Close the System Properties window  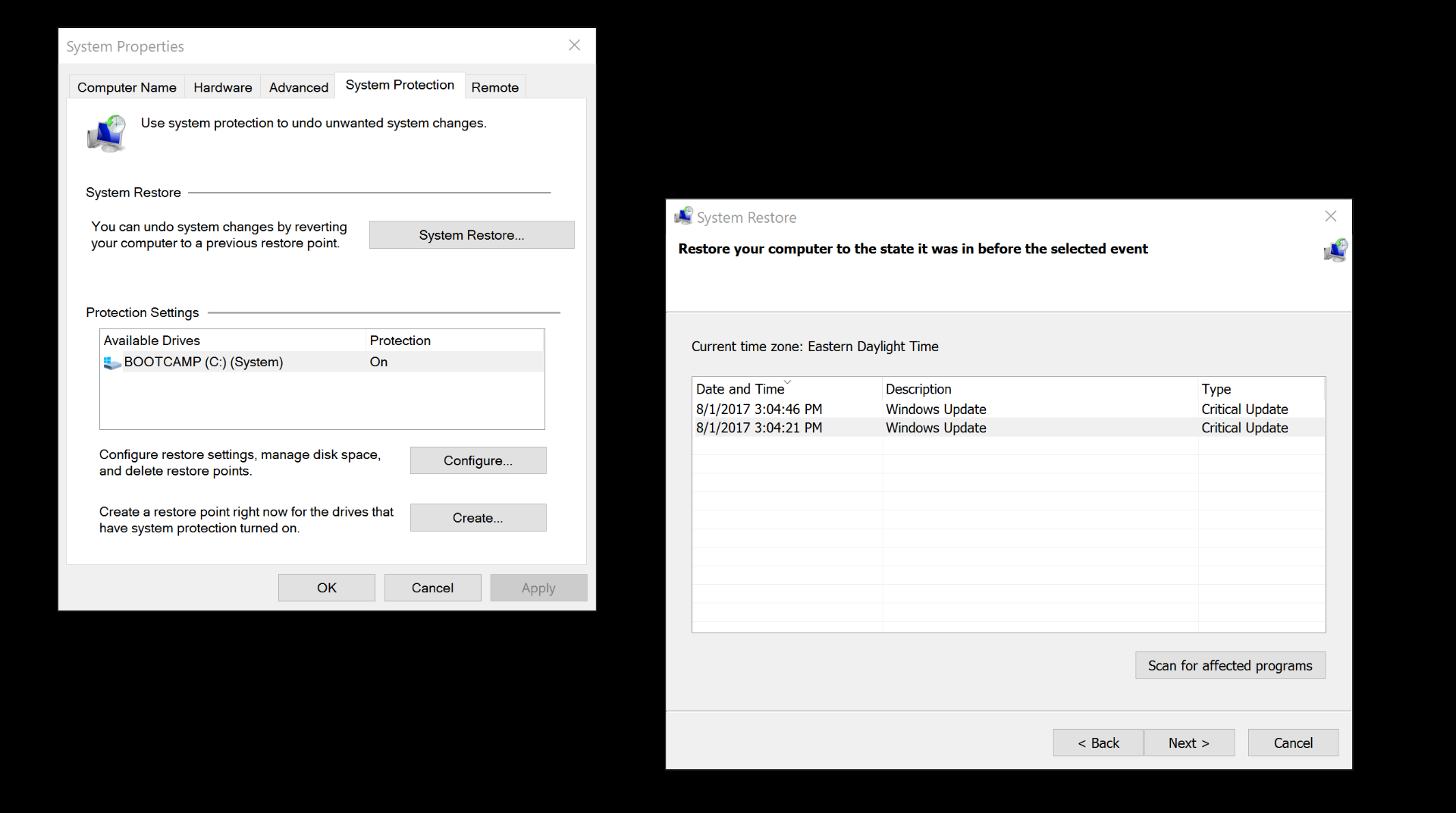tap(575, 46)
